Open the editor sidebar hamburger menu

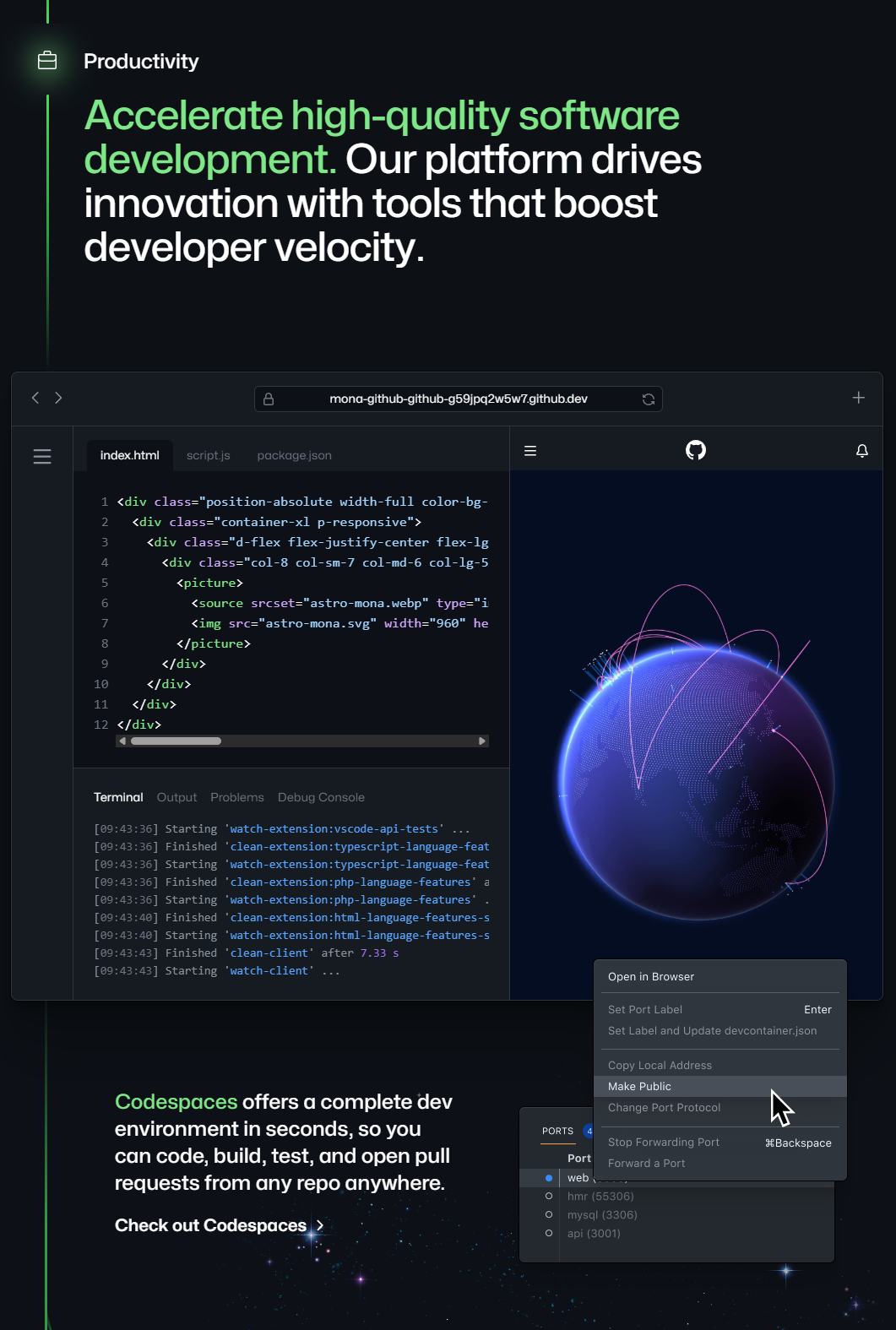(42, 457)
